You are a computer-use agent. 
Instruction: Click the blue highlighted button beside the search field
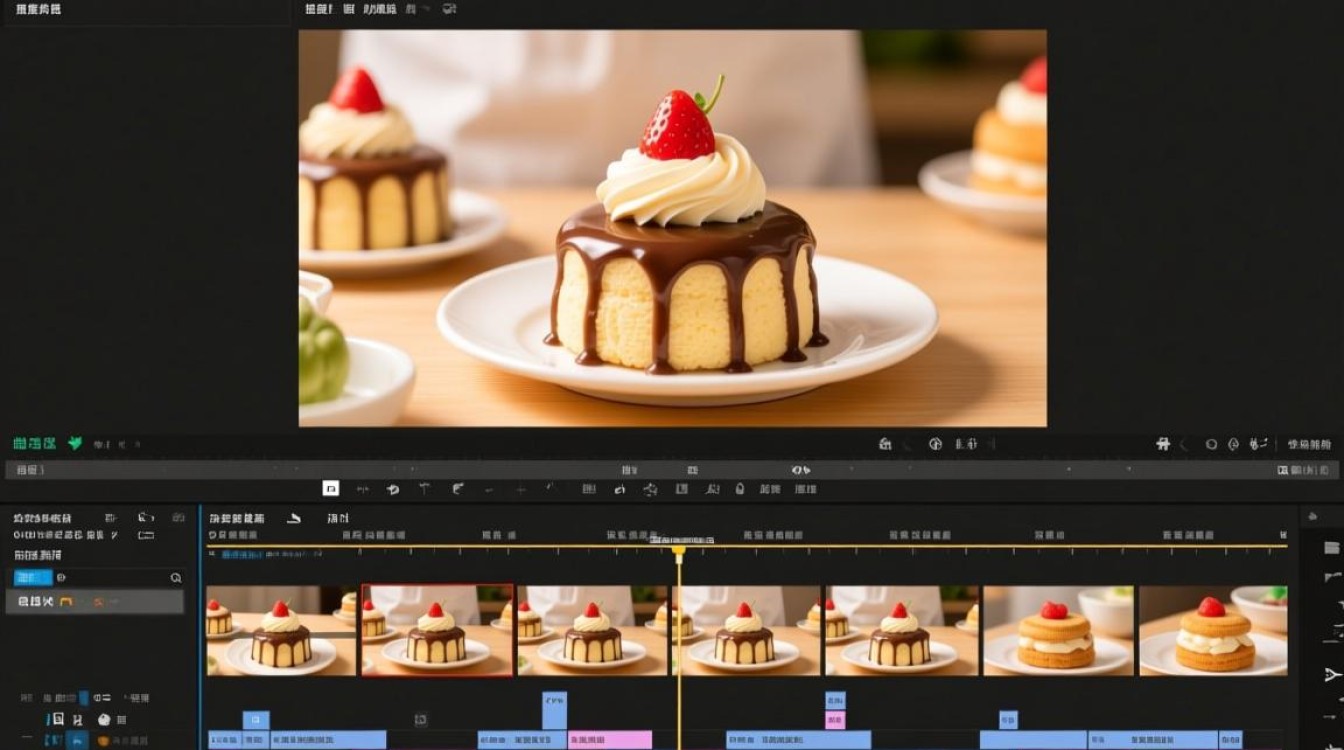click(32, 578)
